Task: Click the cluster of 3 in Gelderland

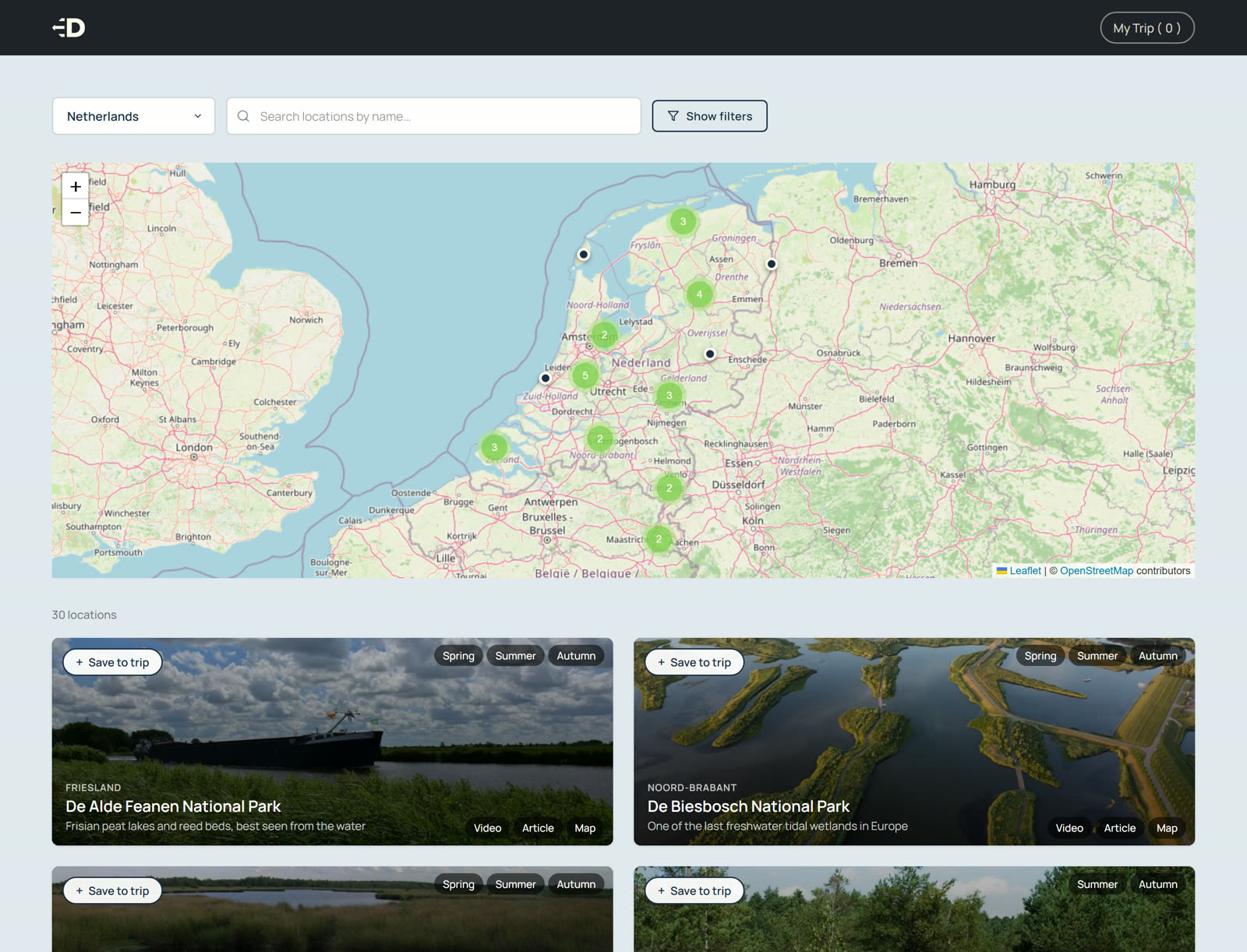Action: 669,396
